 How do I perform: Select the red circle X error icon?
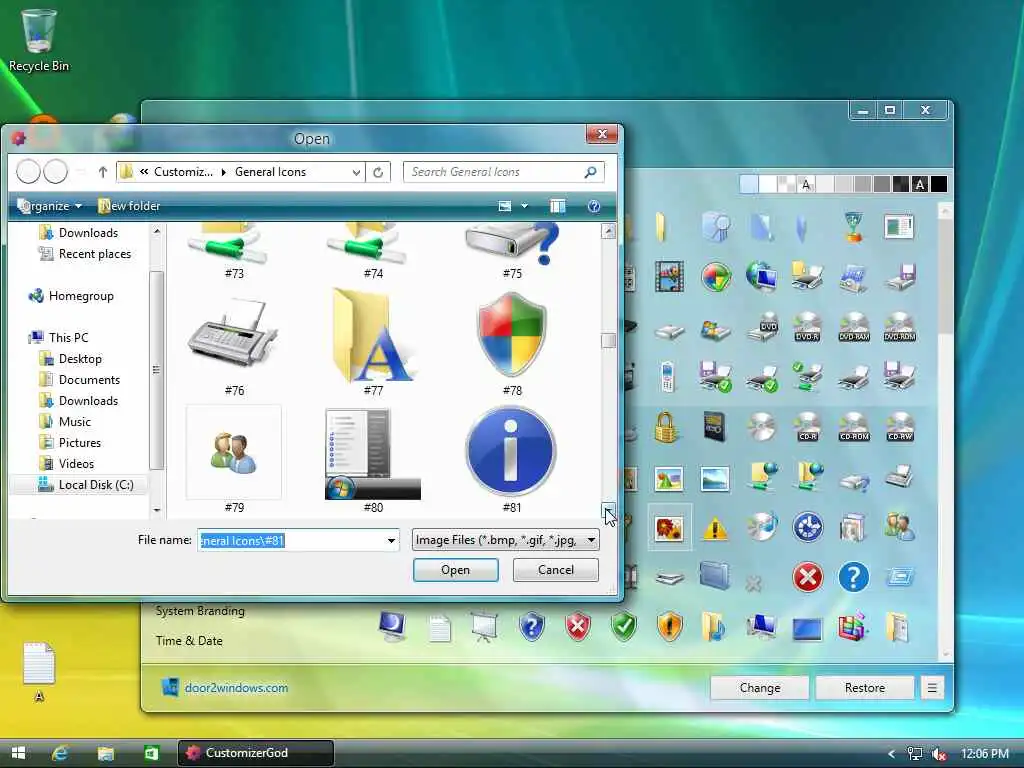pos(808,577)
